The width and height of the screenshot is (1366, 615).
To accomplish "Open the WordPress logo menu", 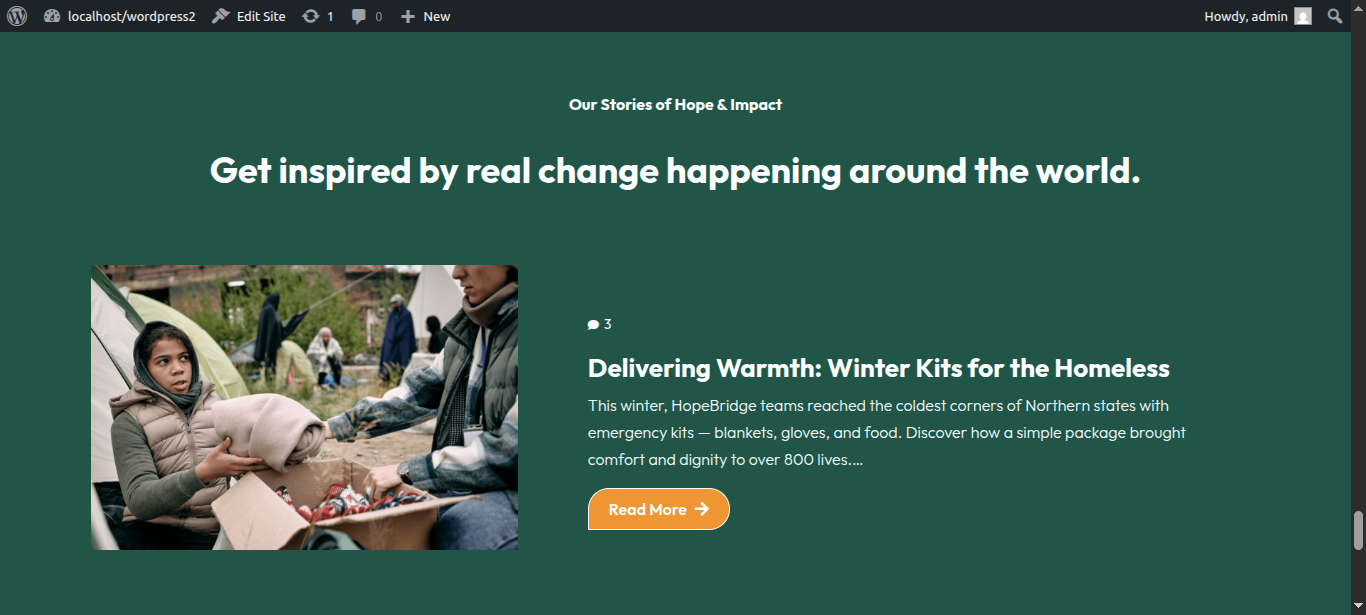I will pos(17,16).
